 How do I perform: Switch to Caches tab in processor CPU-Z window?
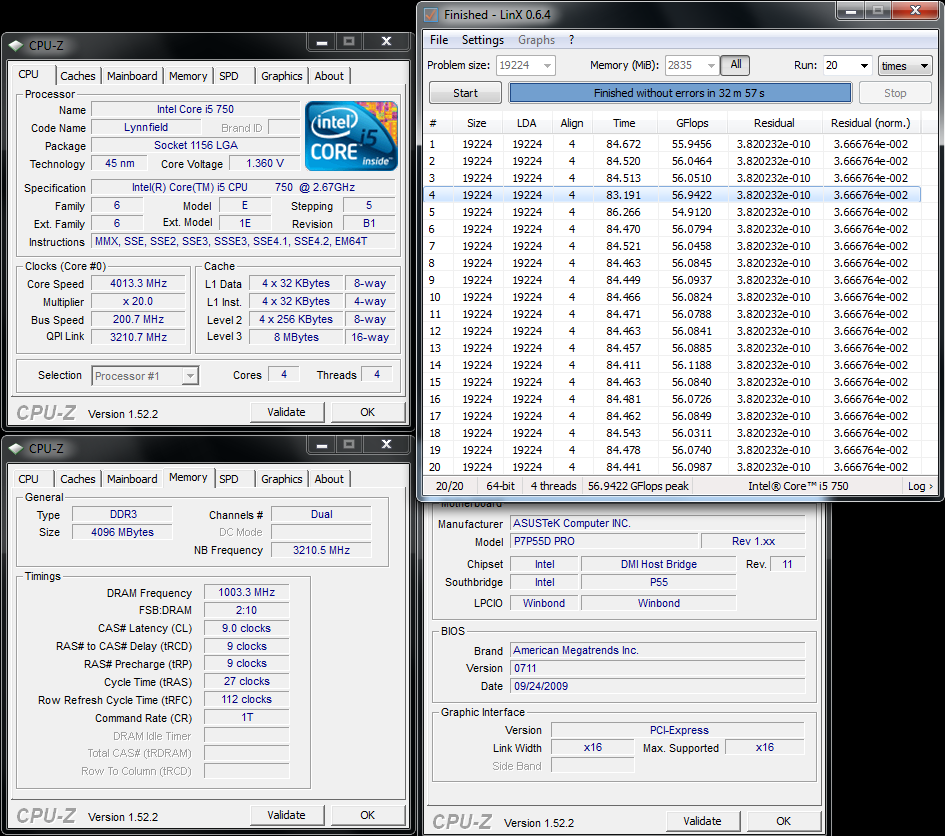(x=78, y=76)
